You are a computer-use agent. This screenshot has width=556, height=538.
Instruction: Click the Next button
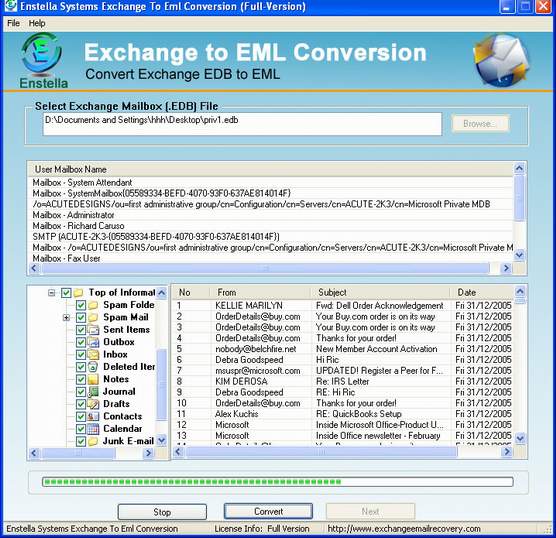click(370, 511)
